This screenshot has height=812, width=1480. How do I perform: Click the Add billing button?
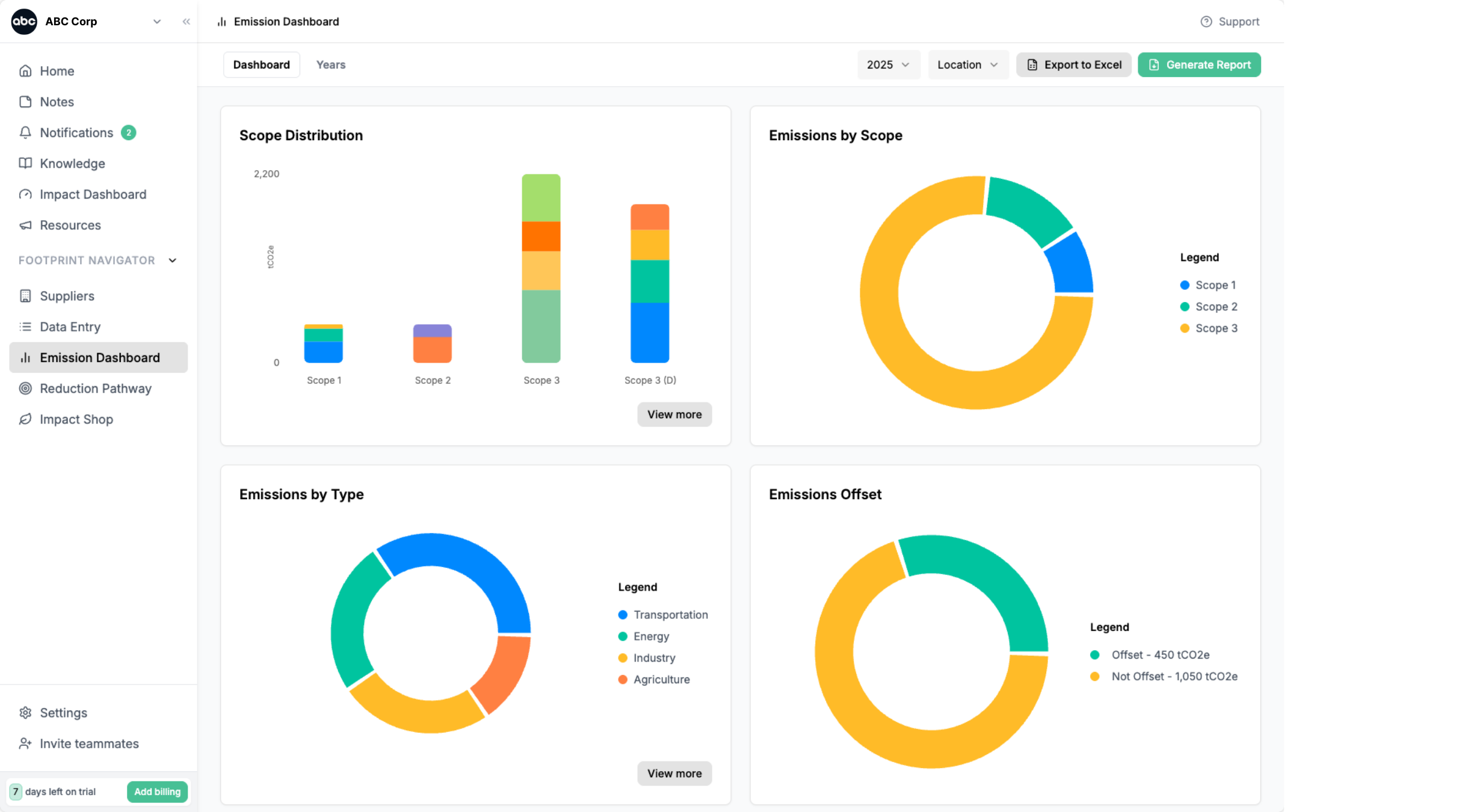click(x=158, y=792)
